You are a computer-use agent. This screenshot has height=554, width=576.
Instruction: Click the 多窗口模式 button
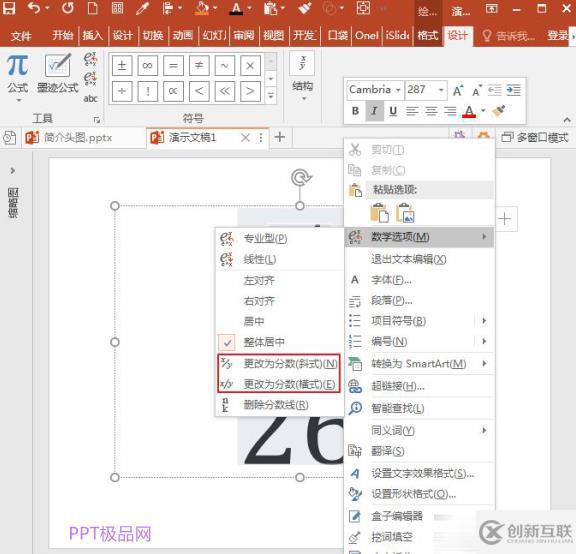[535, 138]
